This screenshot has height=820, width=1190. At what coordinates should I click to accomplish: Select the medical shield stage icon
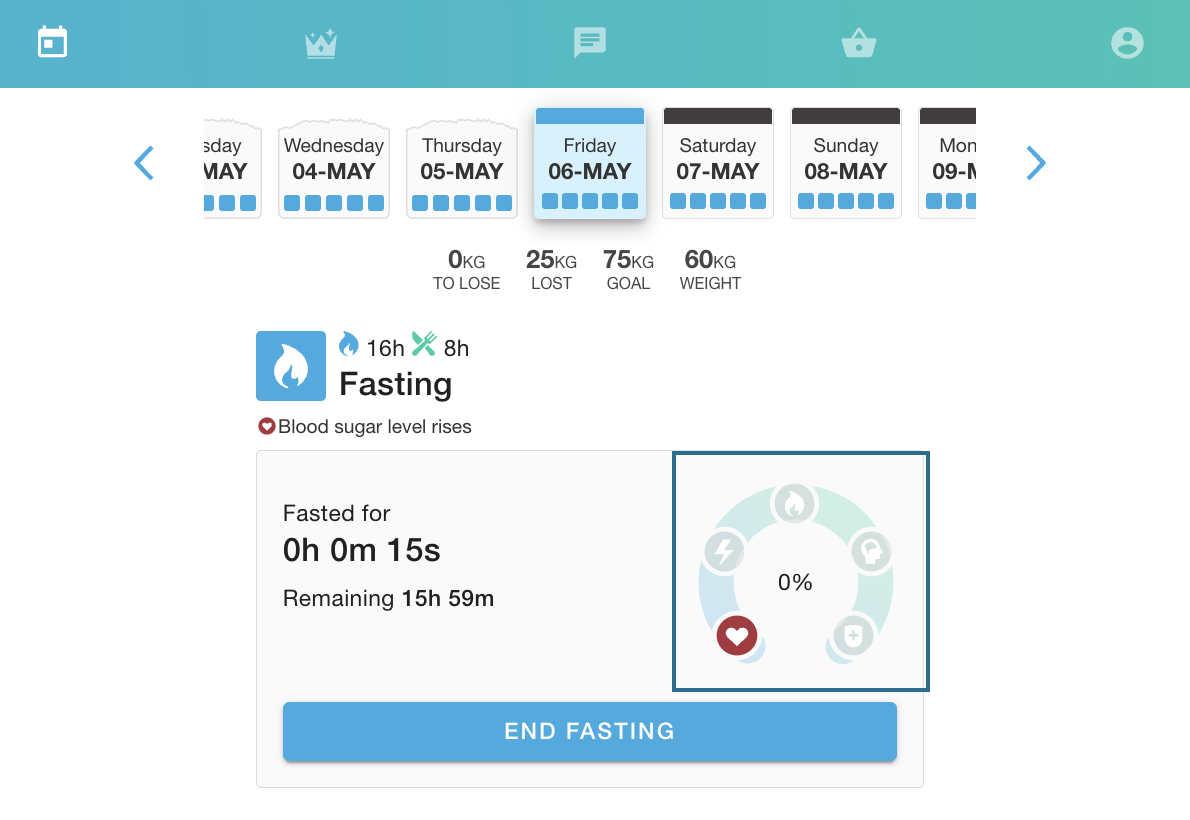(x=853, y=636)
